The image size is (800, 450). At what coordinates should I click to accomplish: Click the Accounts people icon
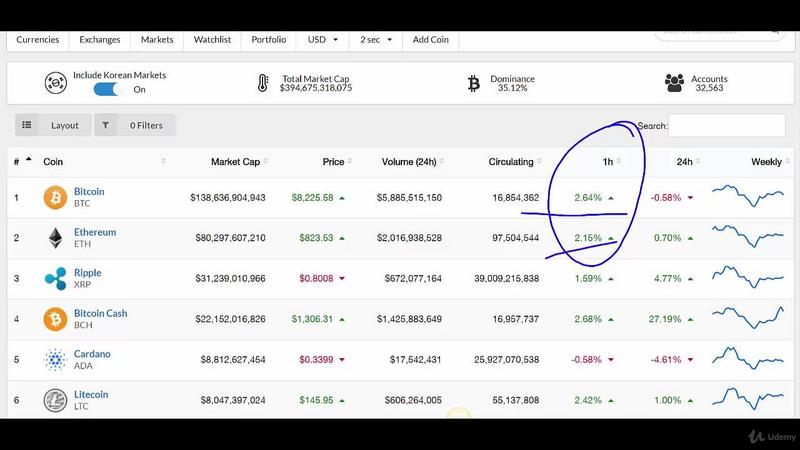674,83
